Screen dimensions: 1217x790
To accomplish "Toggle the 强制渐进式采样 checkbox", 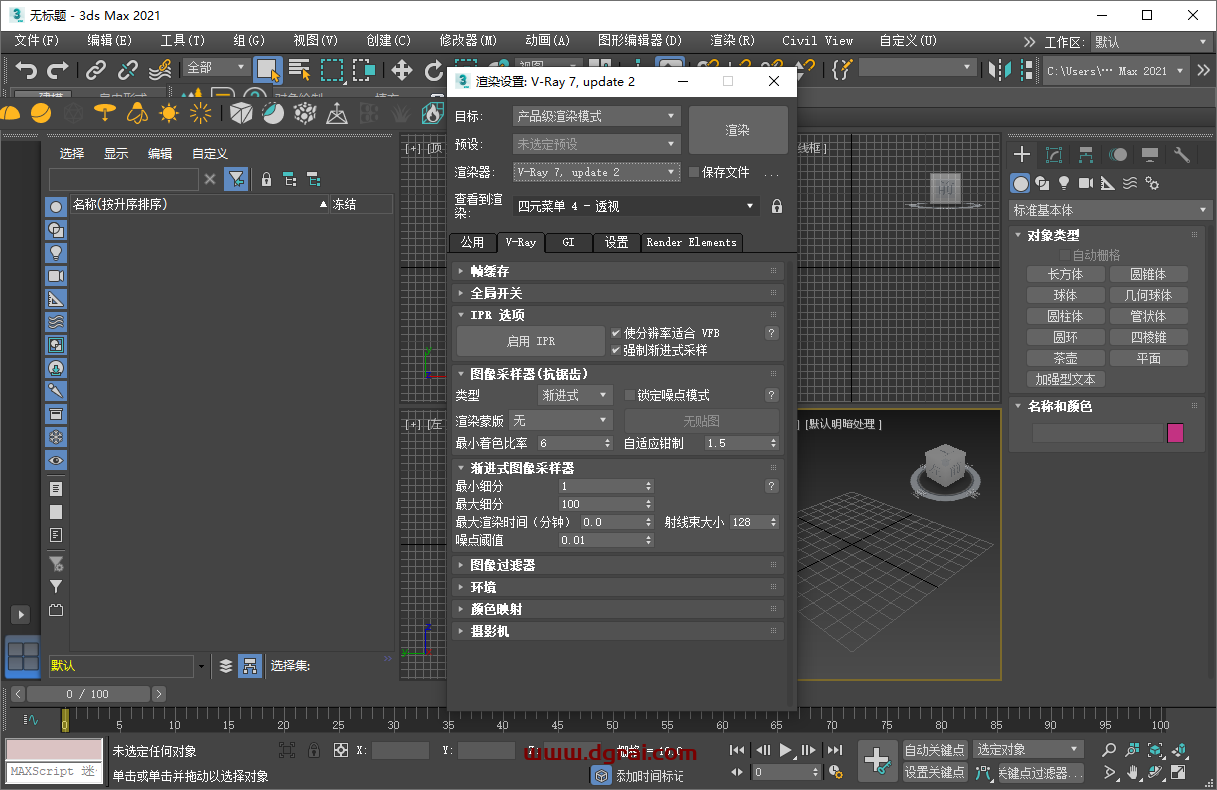I will point(616,350).
